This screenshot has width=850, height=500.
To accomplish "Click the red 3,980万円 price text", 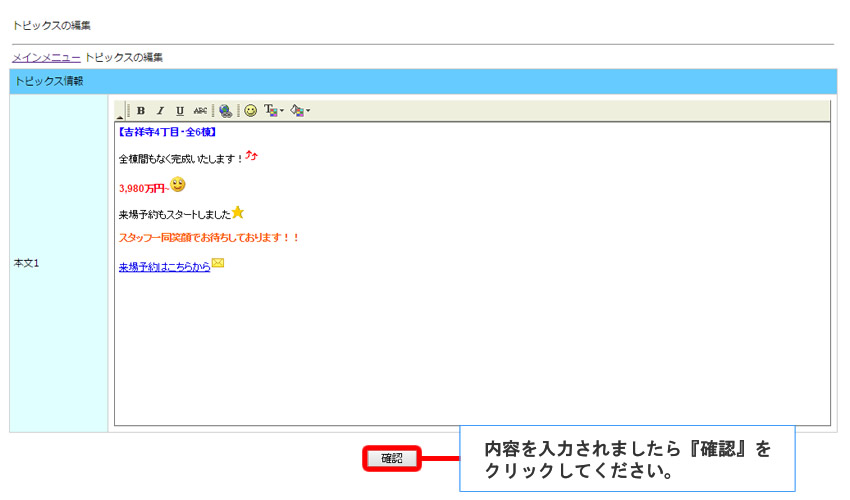I will click(144, 189).
